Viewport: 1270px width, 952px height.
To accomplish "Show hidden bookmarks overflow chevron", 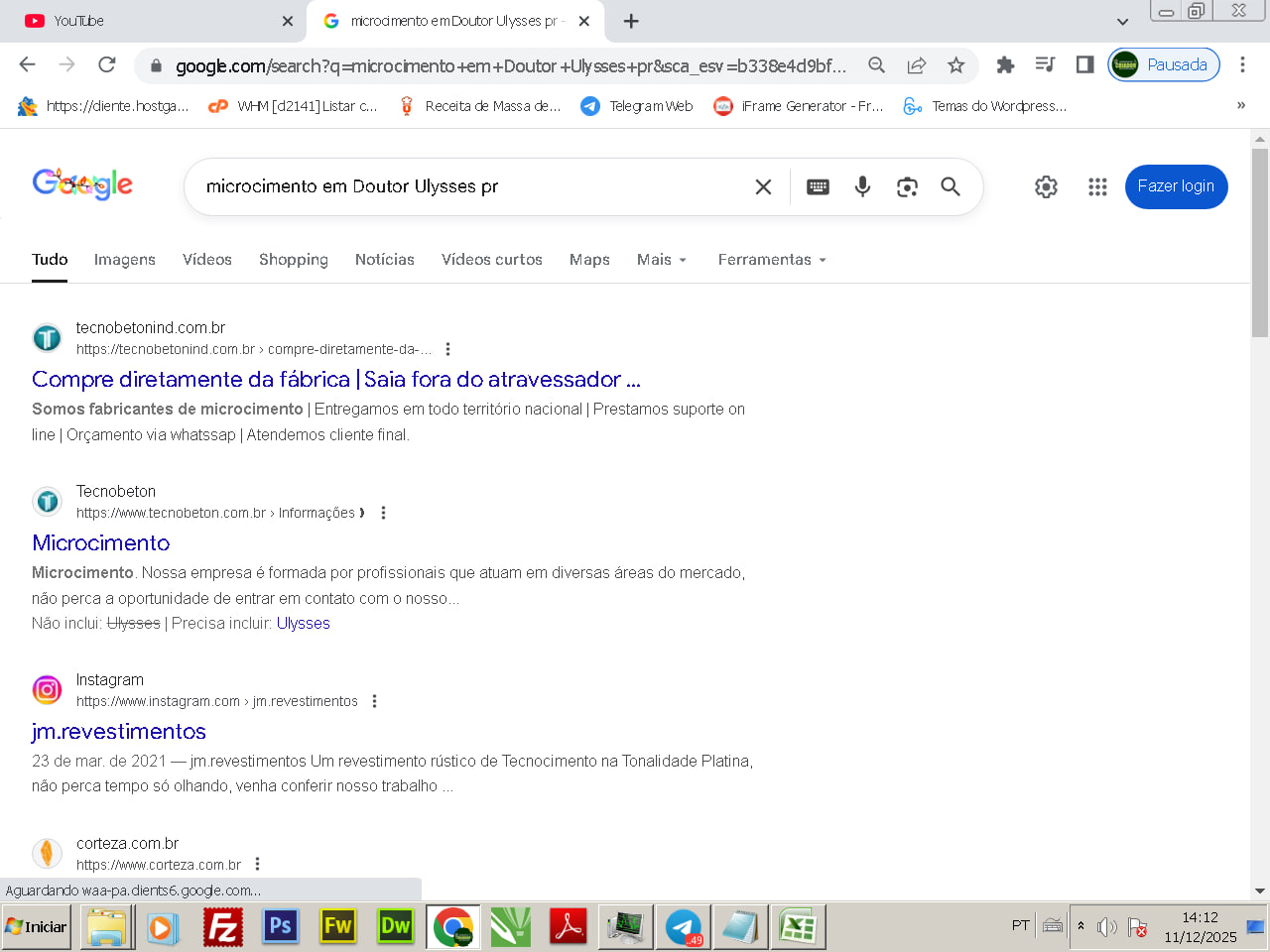I will click(x=1240, y=105).
